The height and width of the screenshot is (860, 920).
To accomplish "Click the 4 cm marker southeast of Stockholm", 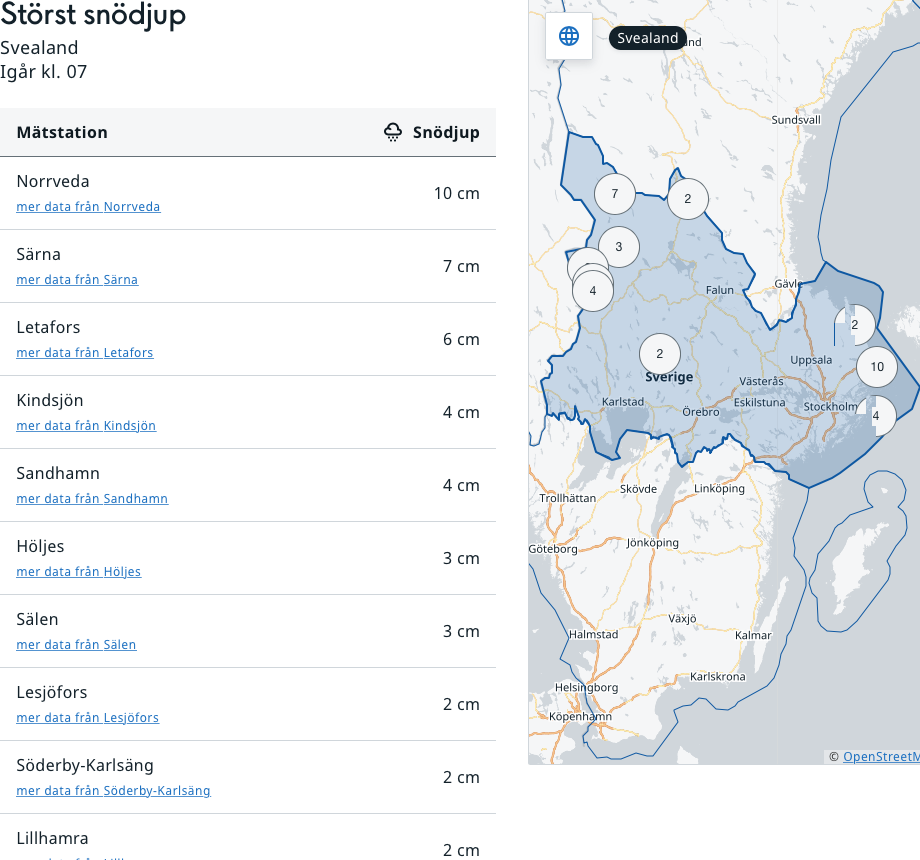I will point(877,415).
